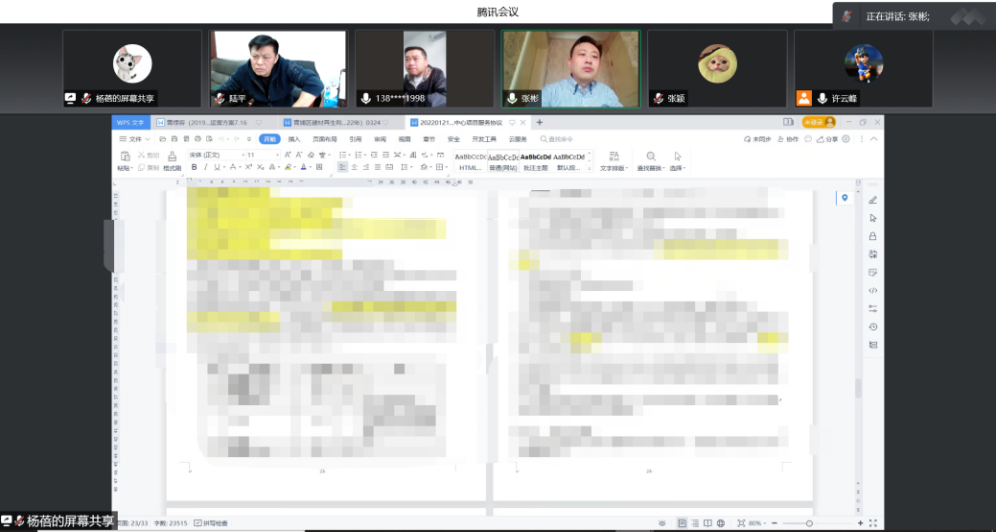Click the 分享 share button

[828, 139]
